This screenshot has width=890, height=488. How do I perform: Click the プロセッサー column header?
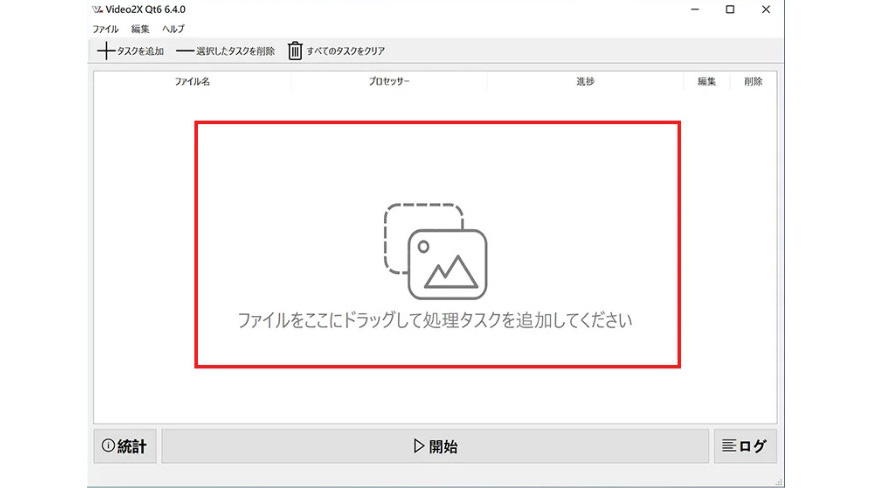point(389,82)
